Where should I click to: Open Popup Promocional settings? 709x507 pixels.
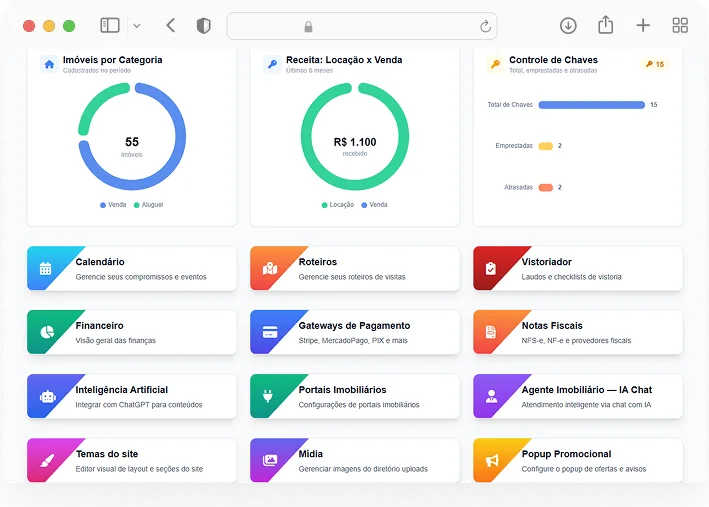point(578,460)
